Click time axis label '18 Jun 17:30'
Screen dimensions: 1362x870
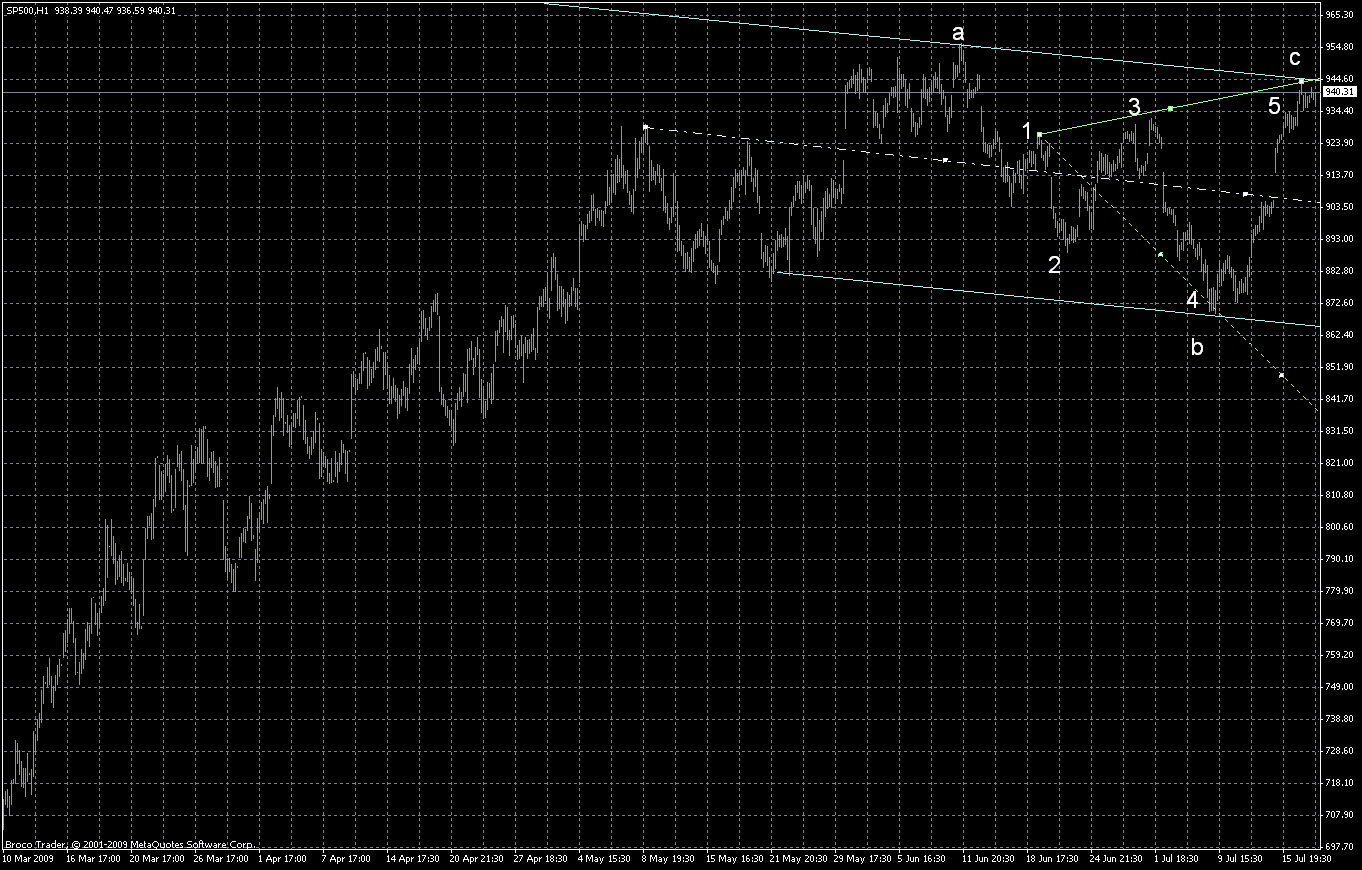1054,858
